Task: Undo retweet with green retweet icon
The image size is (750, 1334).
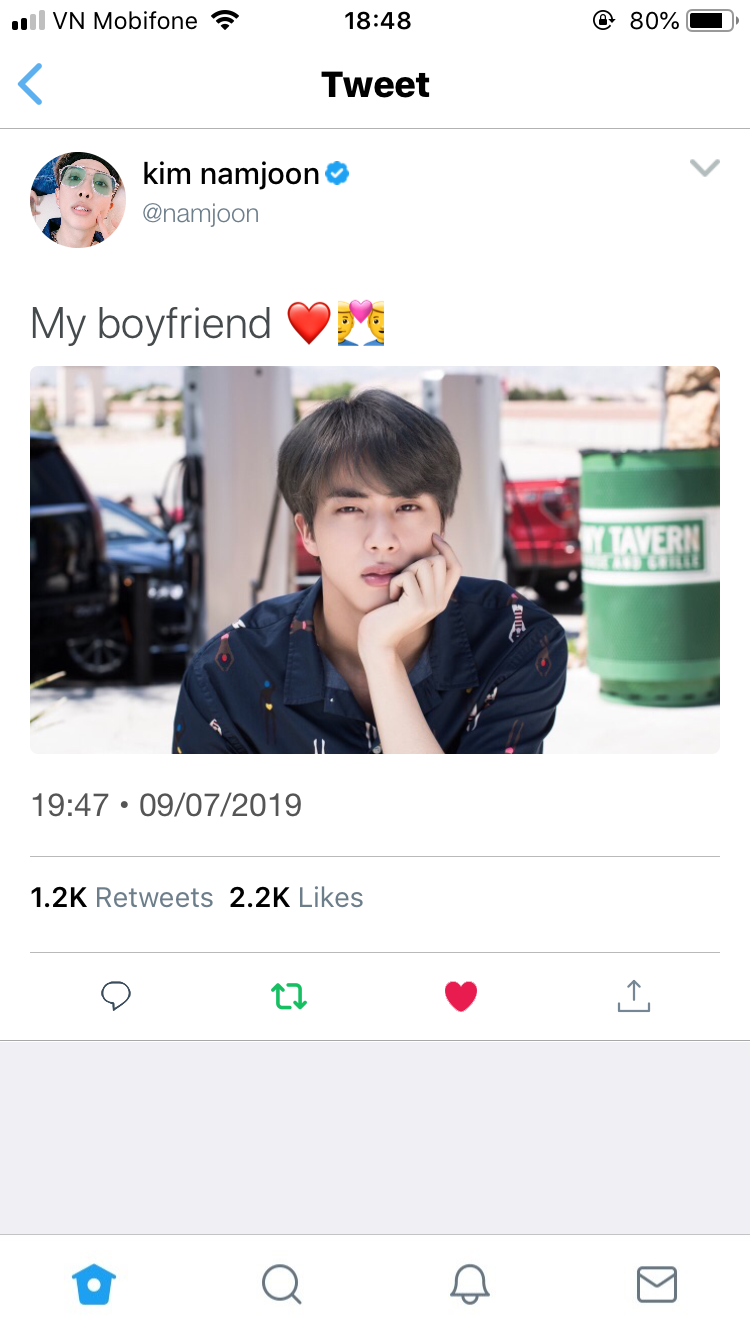Action: point(289,995)
